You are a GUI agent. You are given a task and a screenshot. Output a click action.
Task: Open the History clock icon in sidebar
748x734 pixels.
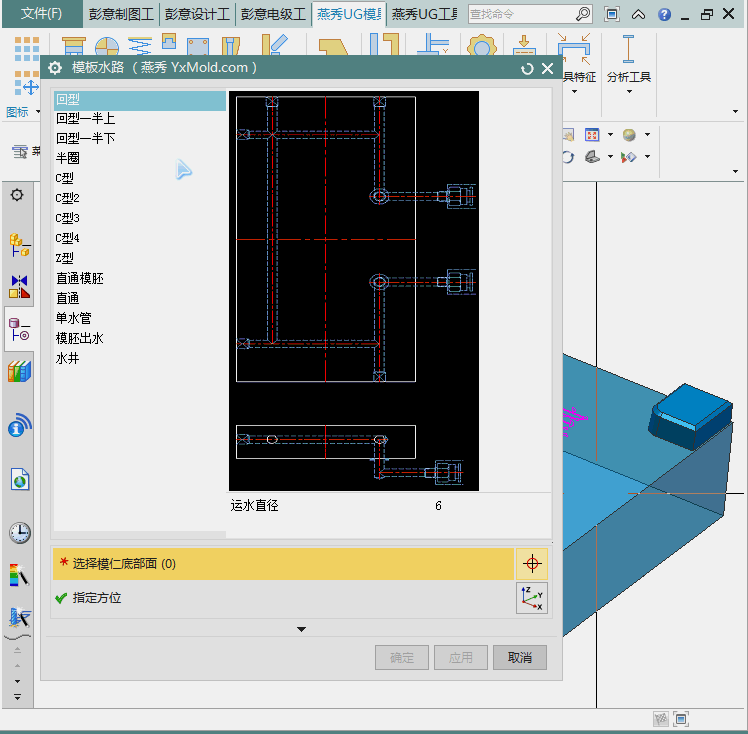click(19, 532)
